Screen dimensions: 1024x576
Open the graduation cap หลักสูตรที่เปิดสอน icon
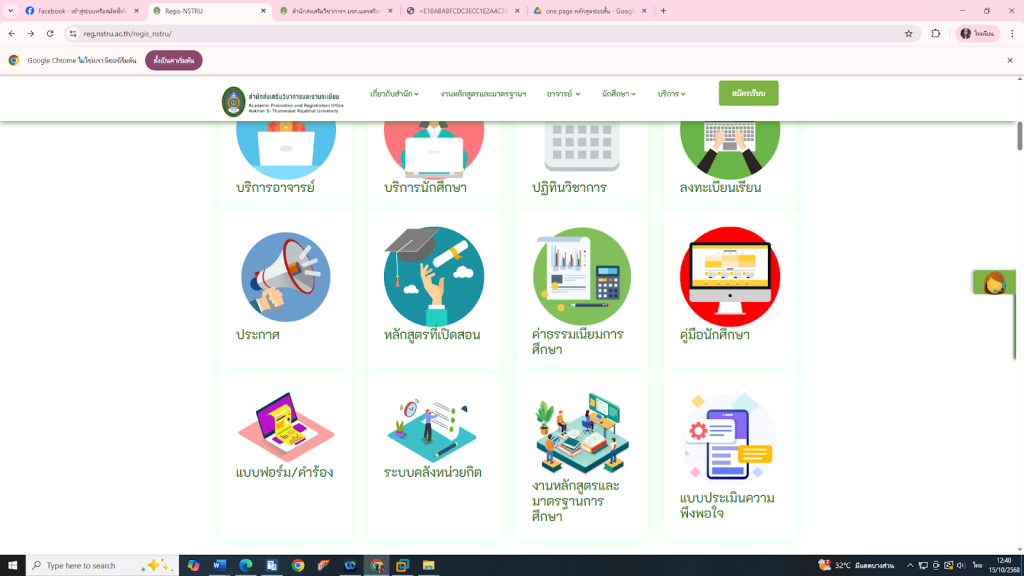pos(433,277)
